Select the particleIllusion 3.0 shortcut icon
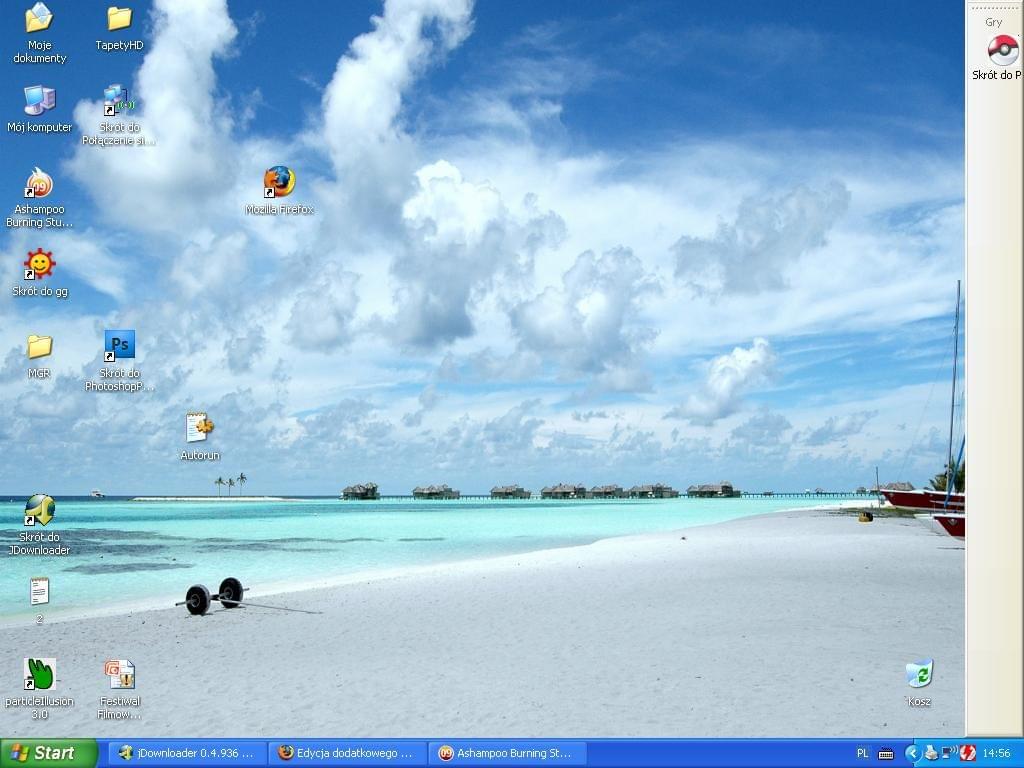 39,674
